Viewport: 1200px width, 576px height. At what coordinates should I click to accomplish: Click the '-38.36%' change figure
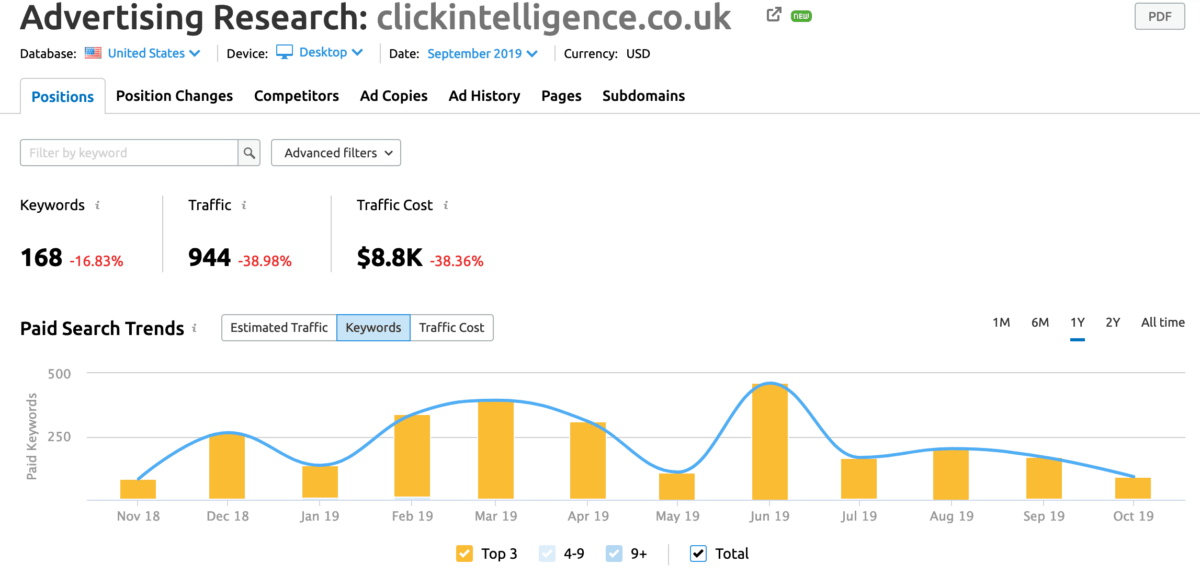(457, 261)
